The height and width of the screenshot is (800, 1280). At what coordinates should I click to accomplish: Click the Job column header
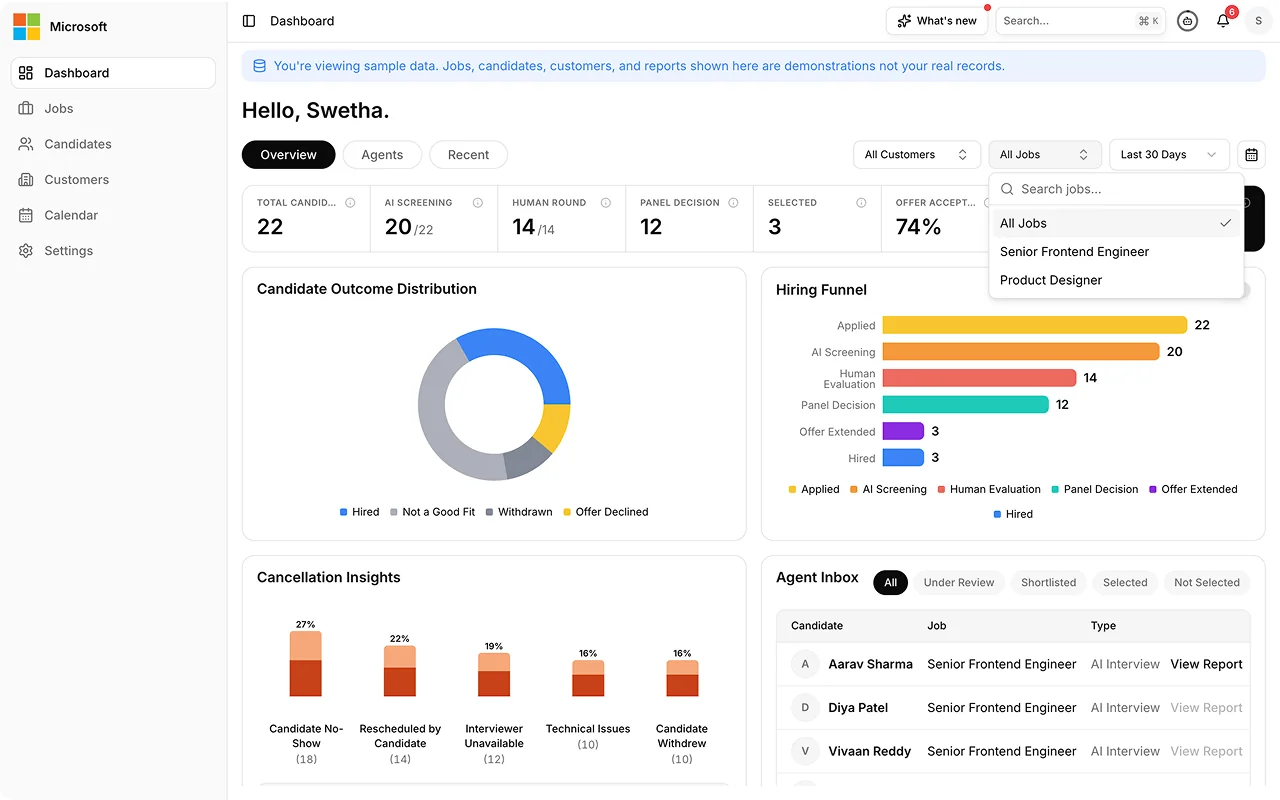point(937,626)
